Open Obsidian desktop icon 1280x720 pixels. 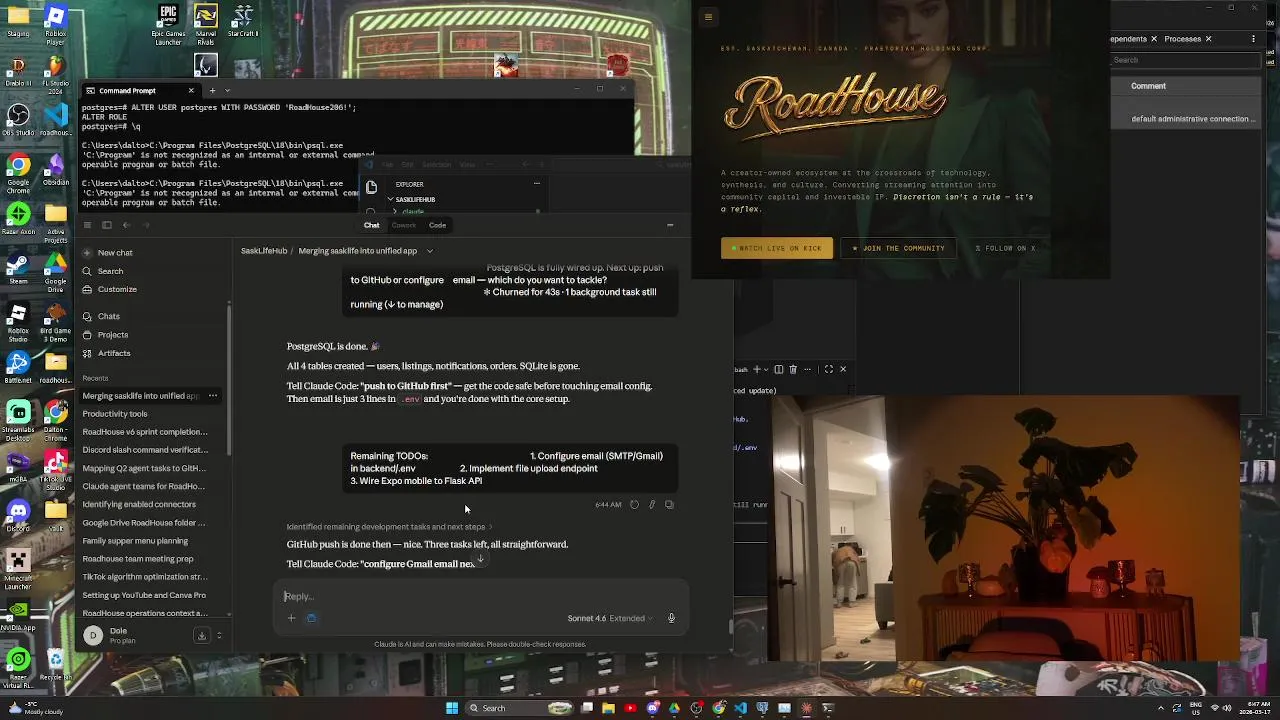55,169
